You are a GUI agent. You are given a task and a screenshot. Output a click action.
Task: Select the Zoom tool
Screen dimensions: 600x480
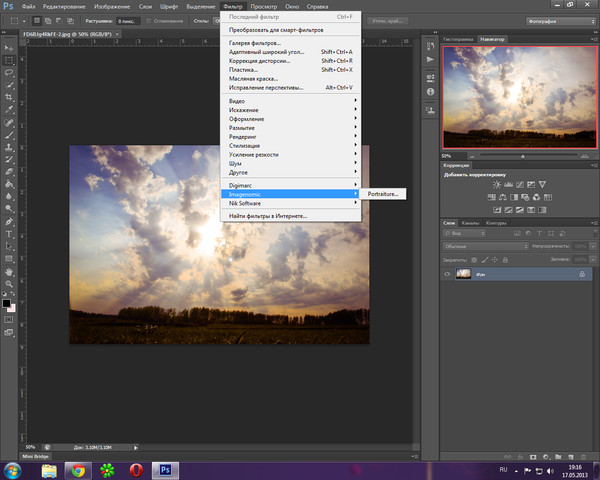(x=9, y=283)
